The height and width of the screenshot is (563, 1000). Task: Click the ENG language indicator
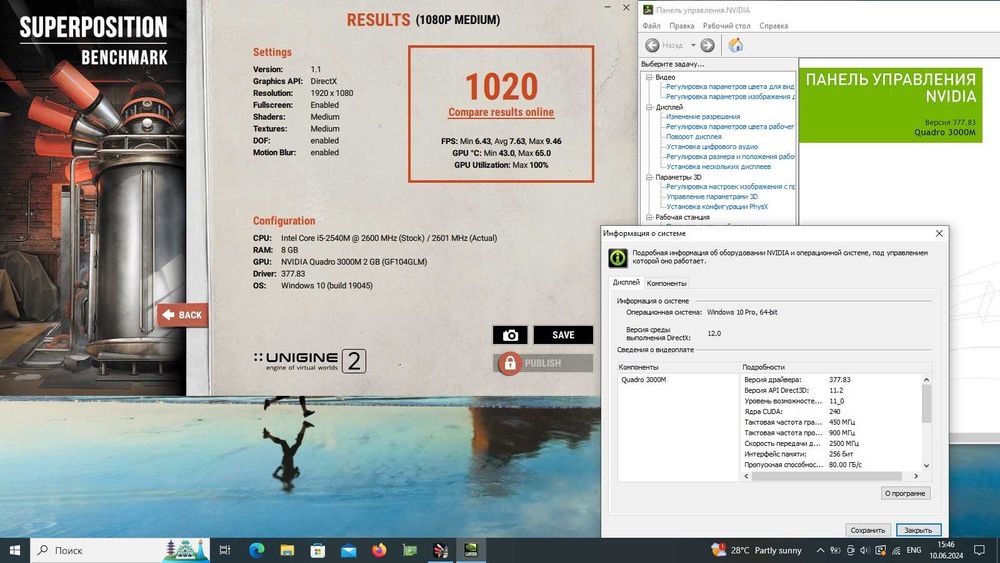click(913, 550)
